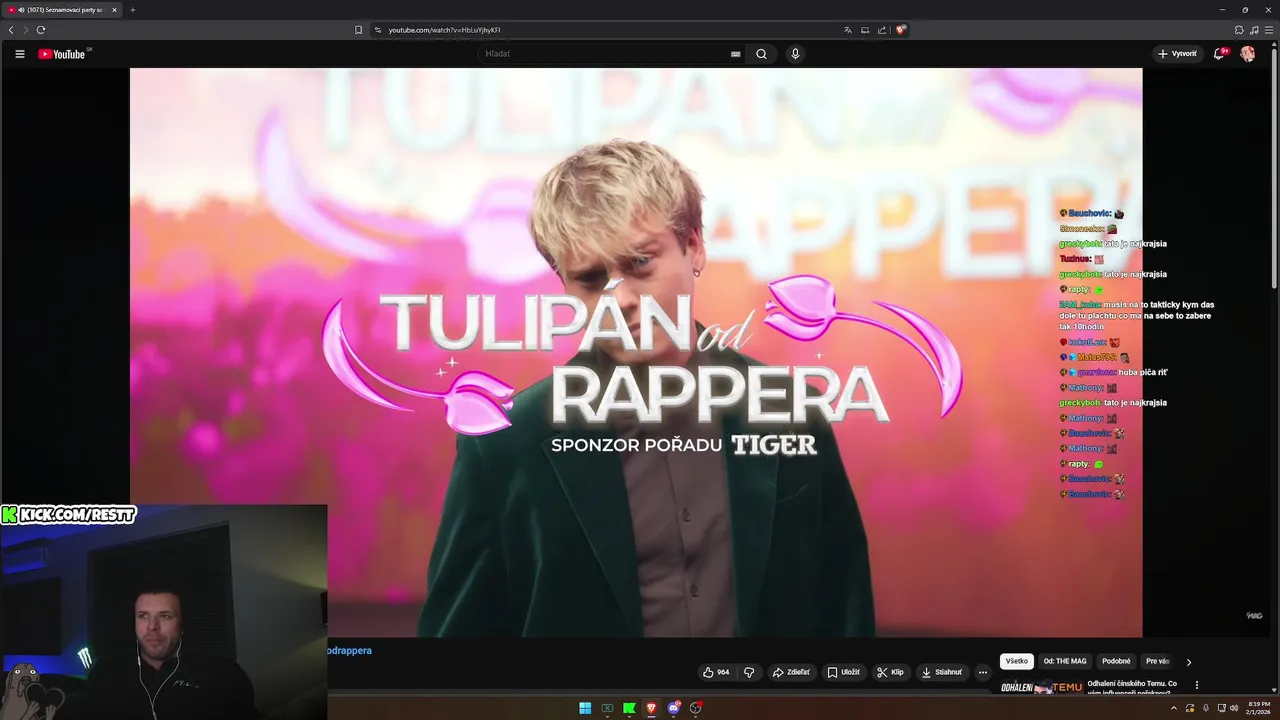Screen dimensions: 1280x720
Task: Open the YouTube hamburger guide menu
Action: coord(20,54)
